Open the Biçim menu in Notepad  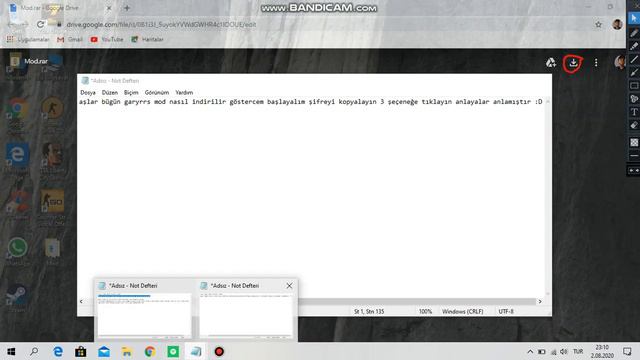coord(131,93)
